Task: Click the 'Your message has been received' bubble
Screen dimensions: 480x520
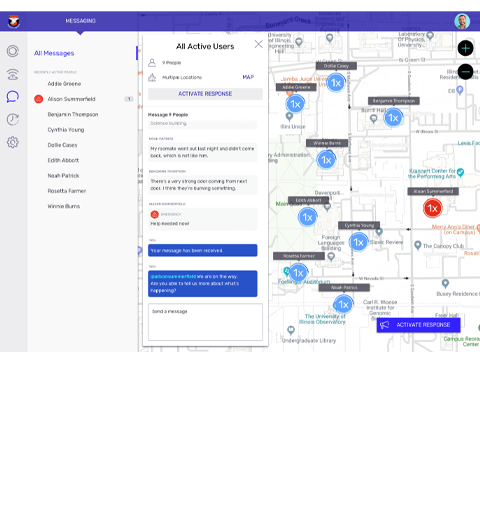Action: [203, 250]
